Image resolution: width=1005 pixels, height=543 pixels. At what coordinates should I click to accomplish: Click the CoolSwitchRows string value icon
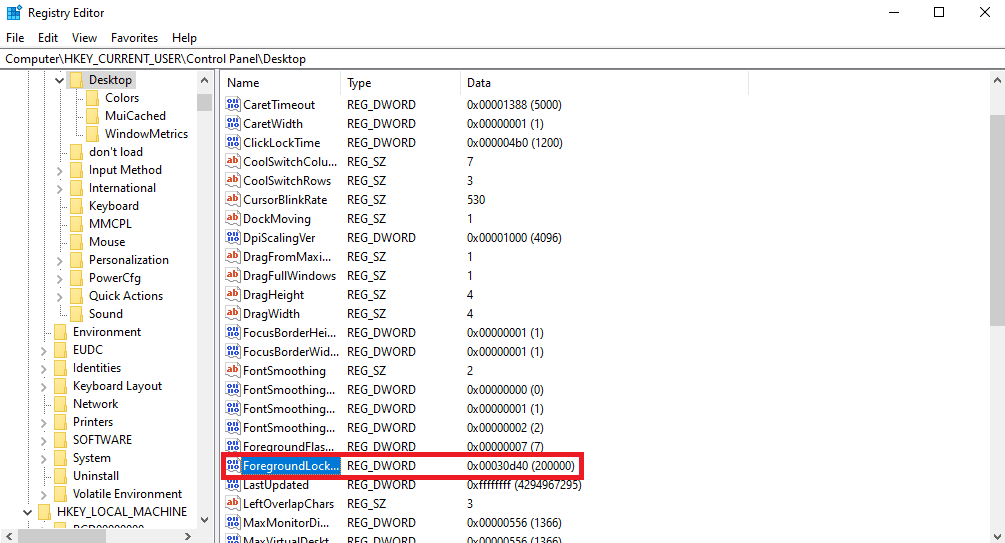233,180
